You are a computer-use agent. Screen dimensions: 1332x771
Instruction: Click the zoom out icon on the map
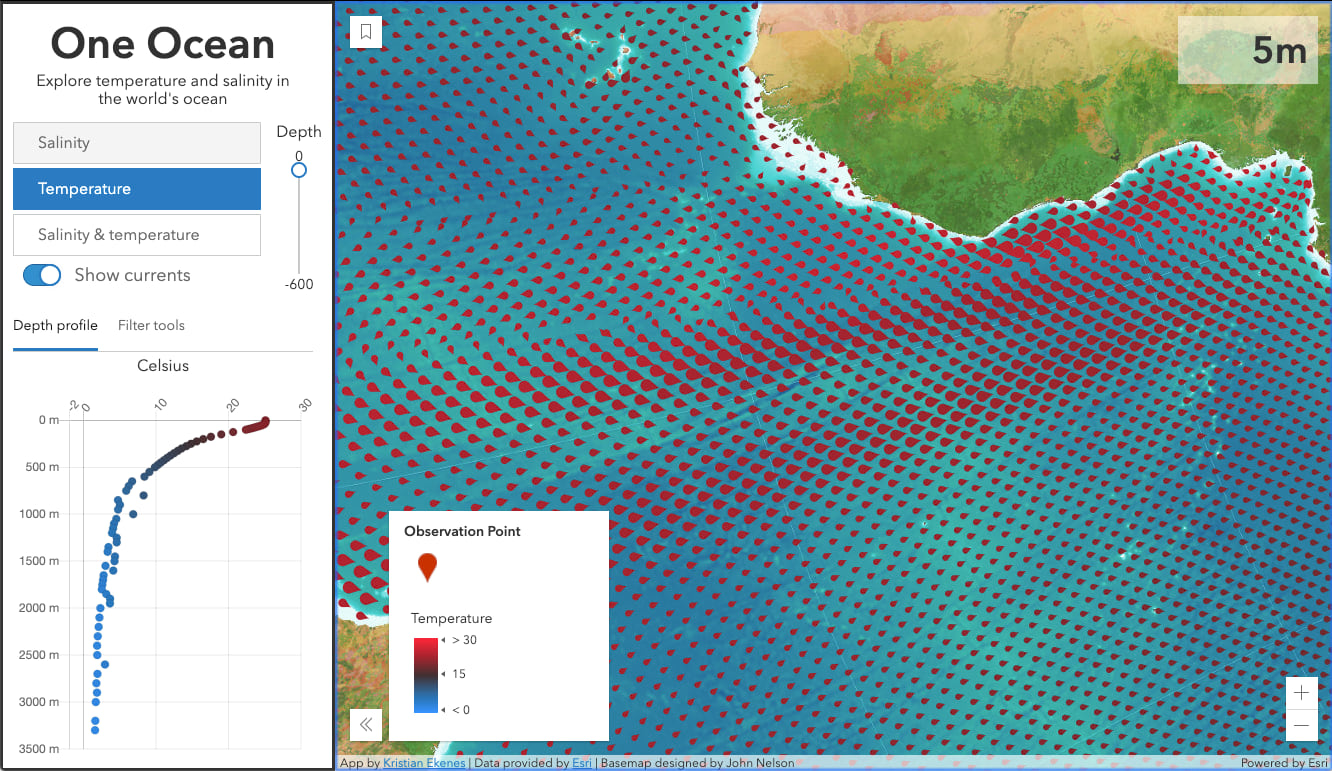pyautogui.click(x=1302, y=725)
